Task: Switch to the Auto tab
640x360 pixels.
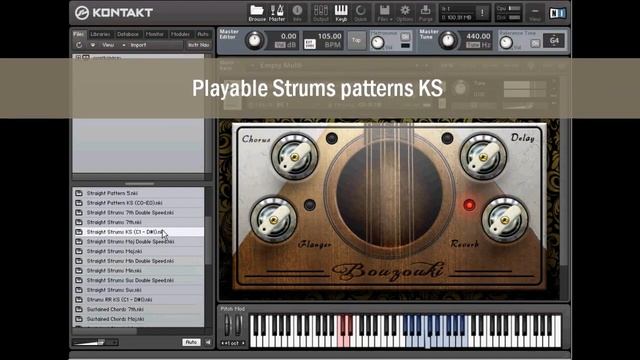Action: (x=203, y=34)
